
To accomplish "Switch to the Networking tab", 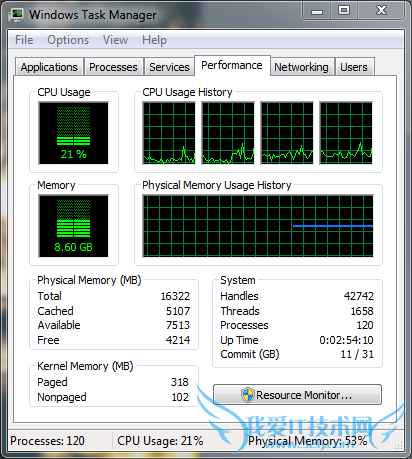I will 301,67.
